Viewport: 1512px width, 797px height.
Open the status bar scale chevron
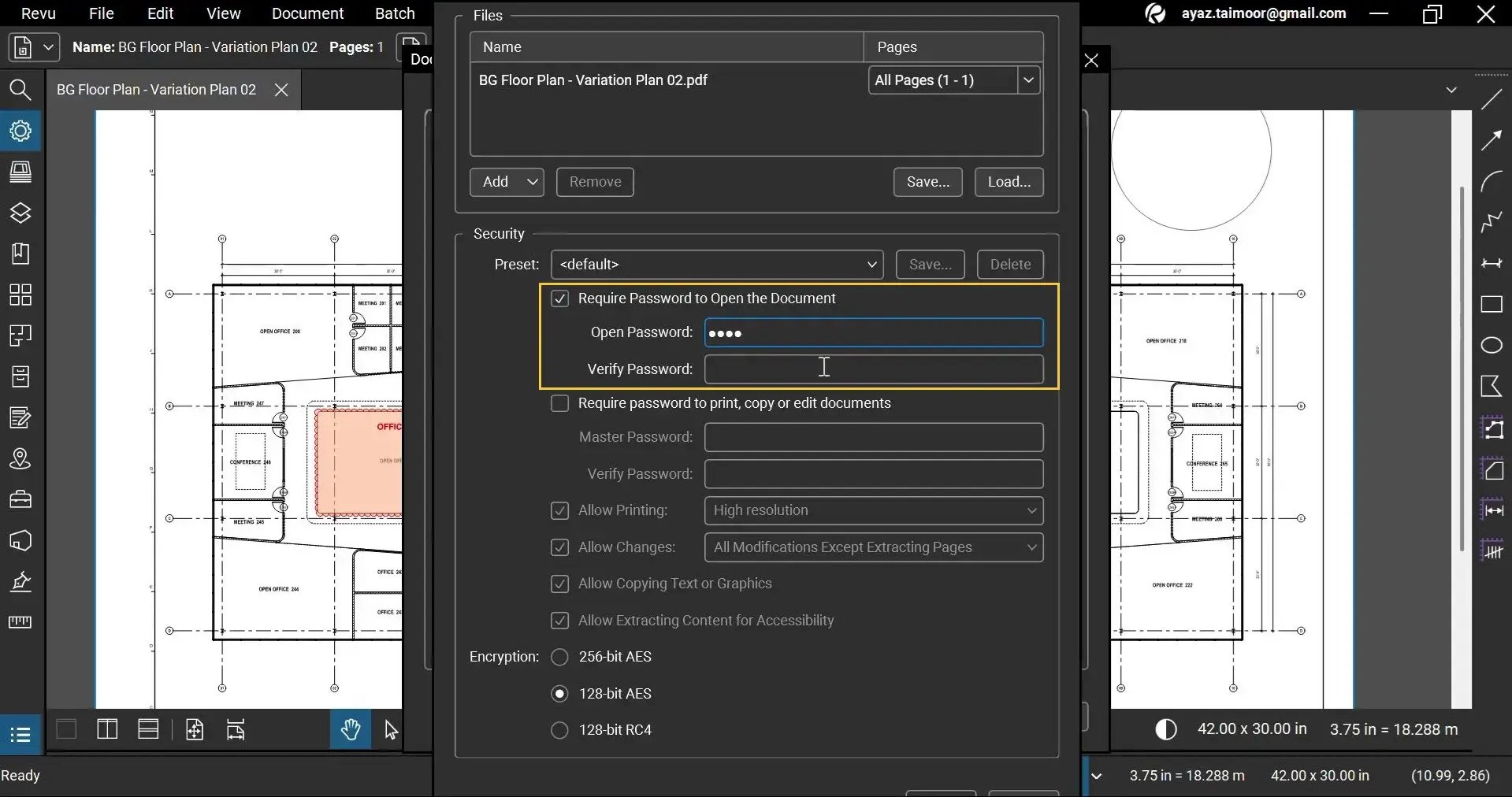[x=1096, y=776]
